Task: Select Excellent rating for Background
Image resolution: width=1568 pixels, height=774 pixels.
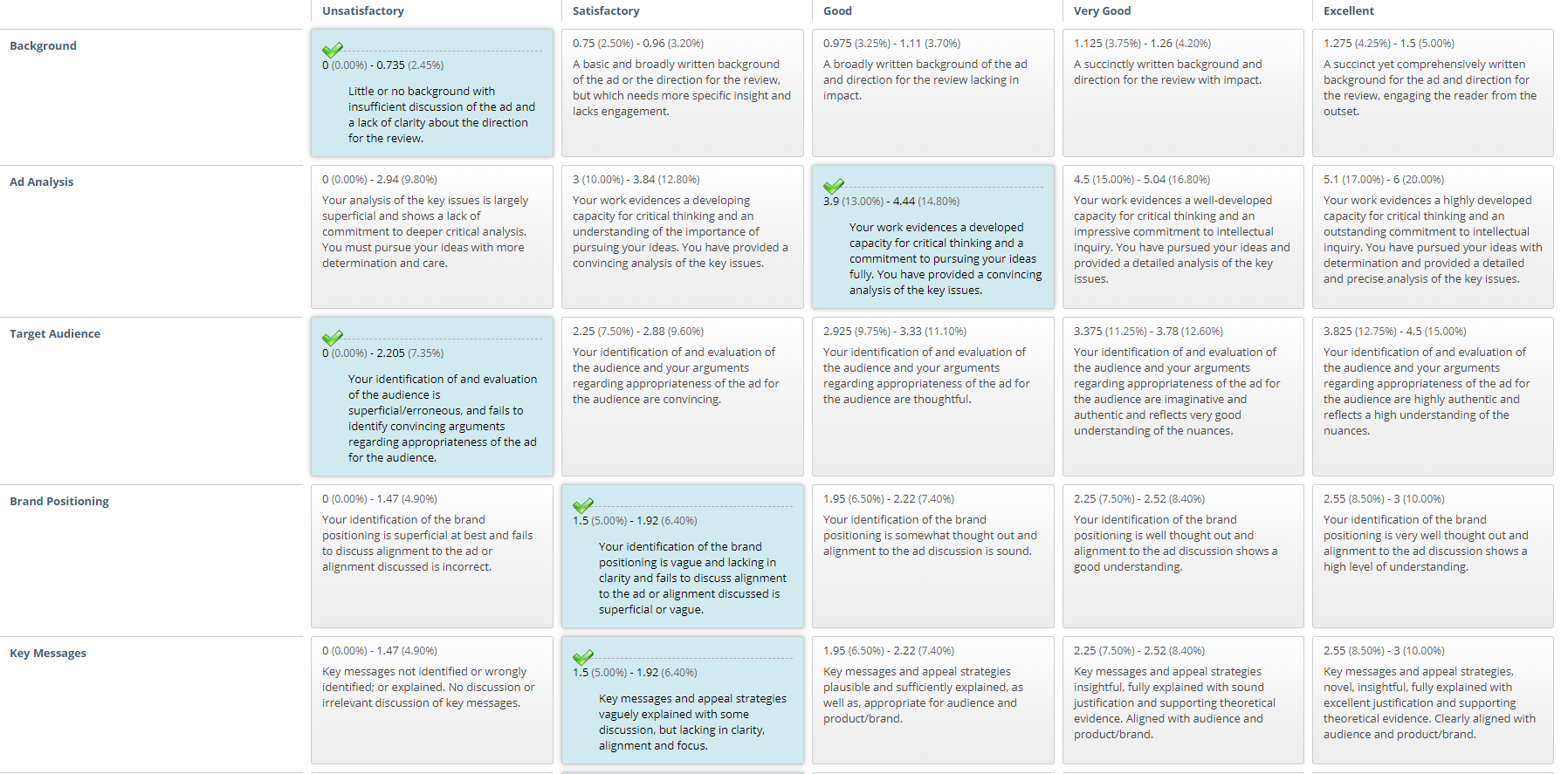Action: [x=1433, y=93]
